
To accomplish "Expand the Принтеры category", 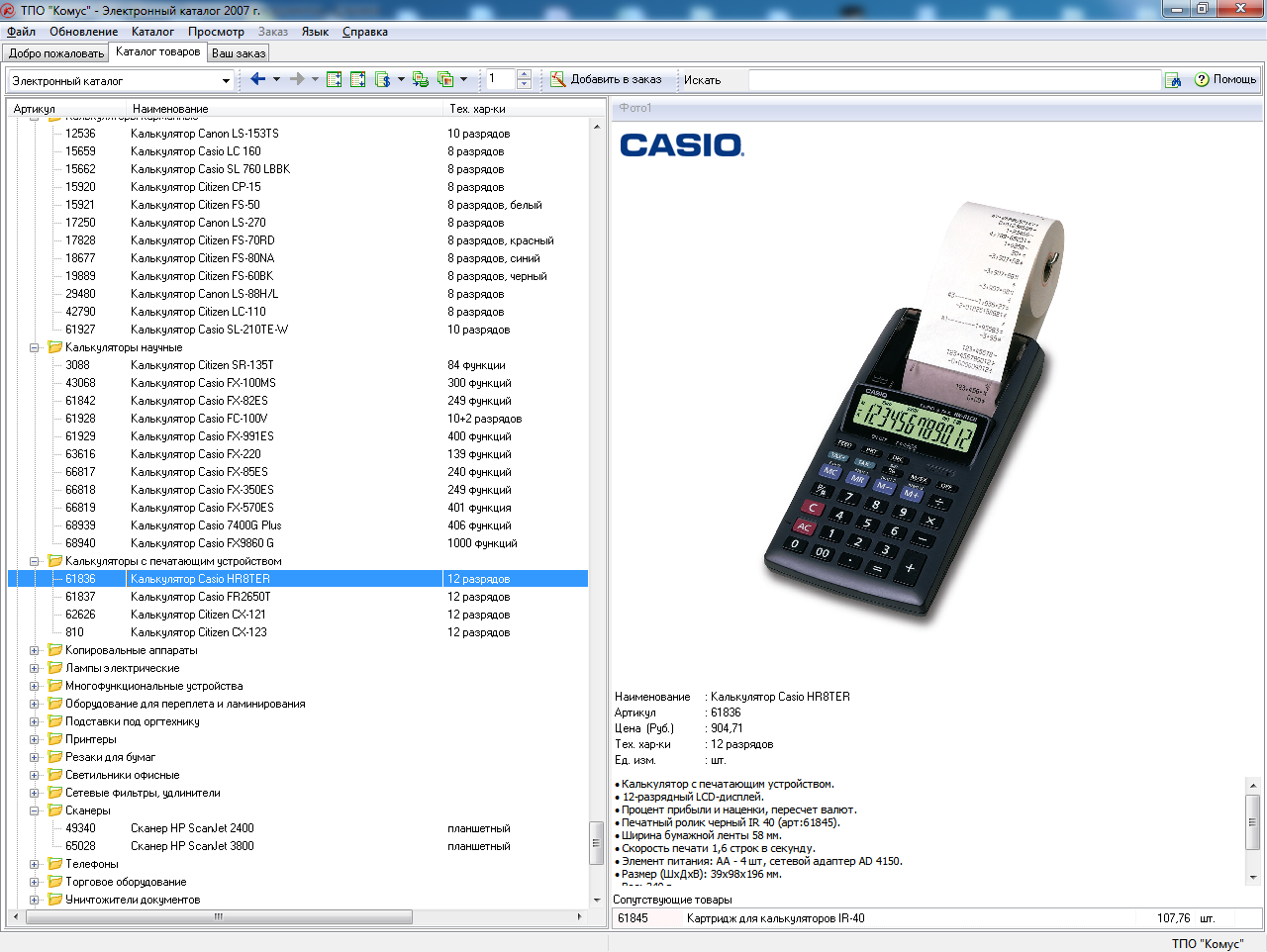I will tap(34, 739).
